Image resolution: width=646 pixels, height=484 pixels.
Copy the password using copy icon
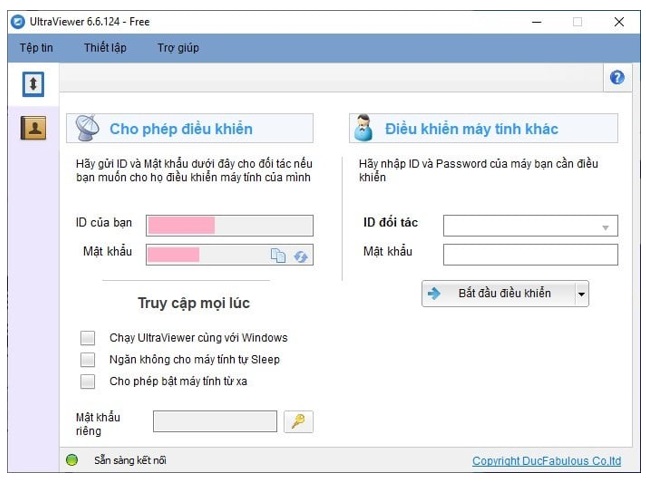[278, 255]
